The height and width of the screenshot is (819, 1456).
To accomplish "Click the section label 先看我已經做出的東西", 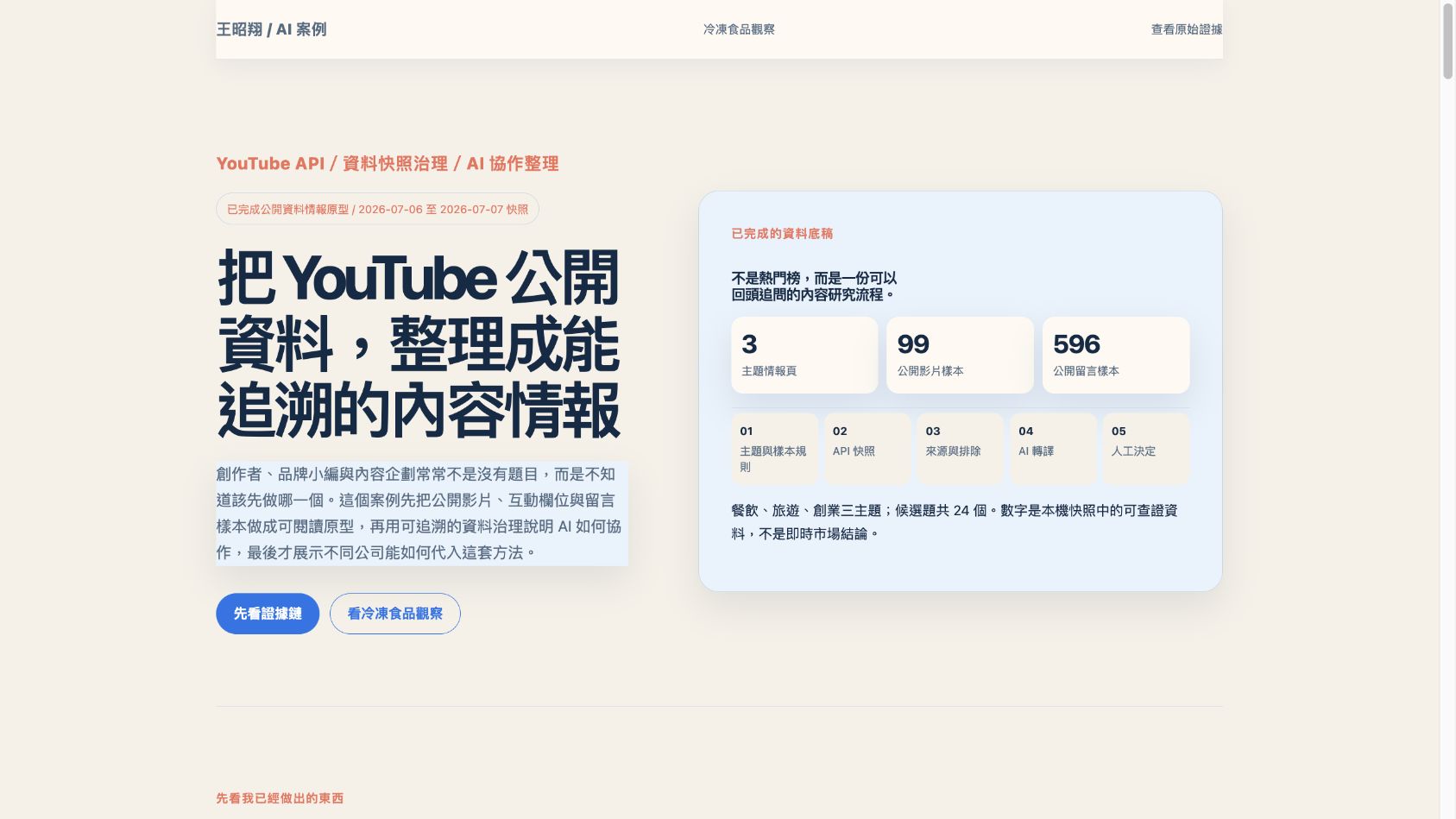I will [x=280, y=798].
